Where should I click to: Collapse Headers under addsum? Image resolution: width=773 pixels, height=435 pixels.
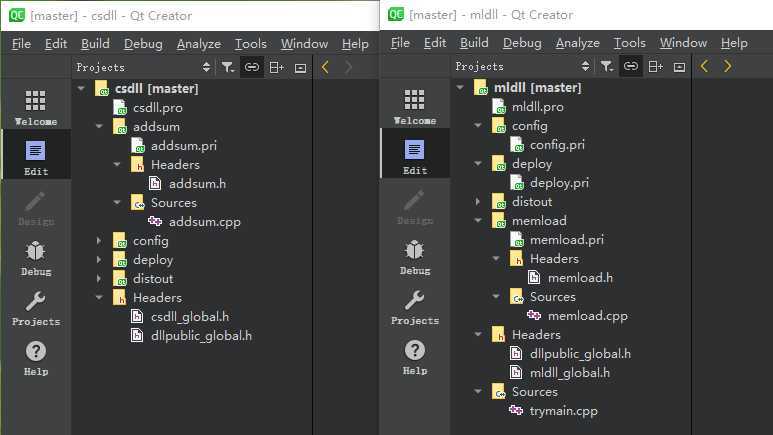tap(117, 165)
